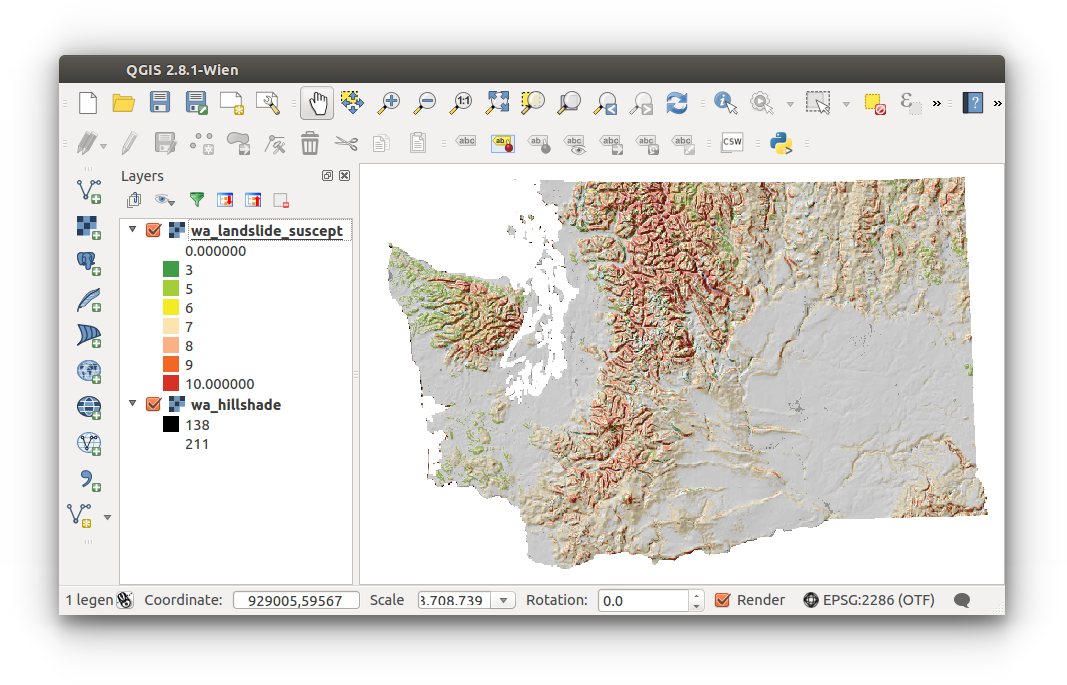This screenshot has height=685, width=1067.
Task: Open the Scale dropdown
Action: pos(505,600)
